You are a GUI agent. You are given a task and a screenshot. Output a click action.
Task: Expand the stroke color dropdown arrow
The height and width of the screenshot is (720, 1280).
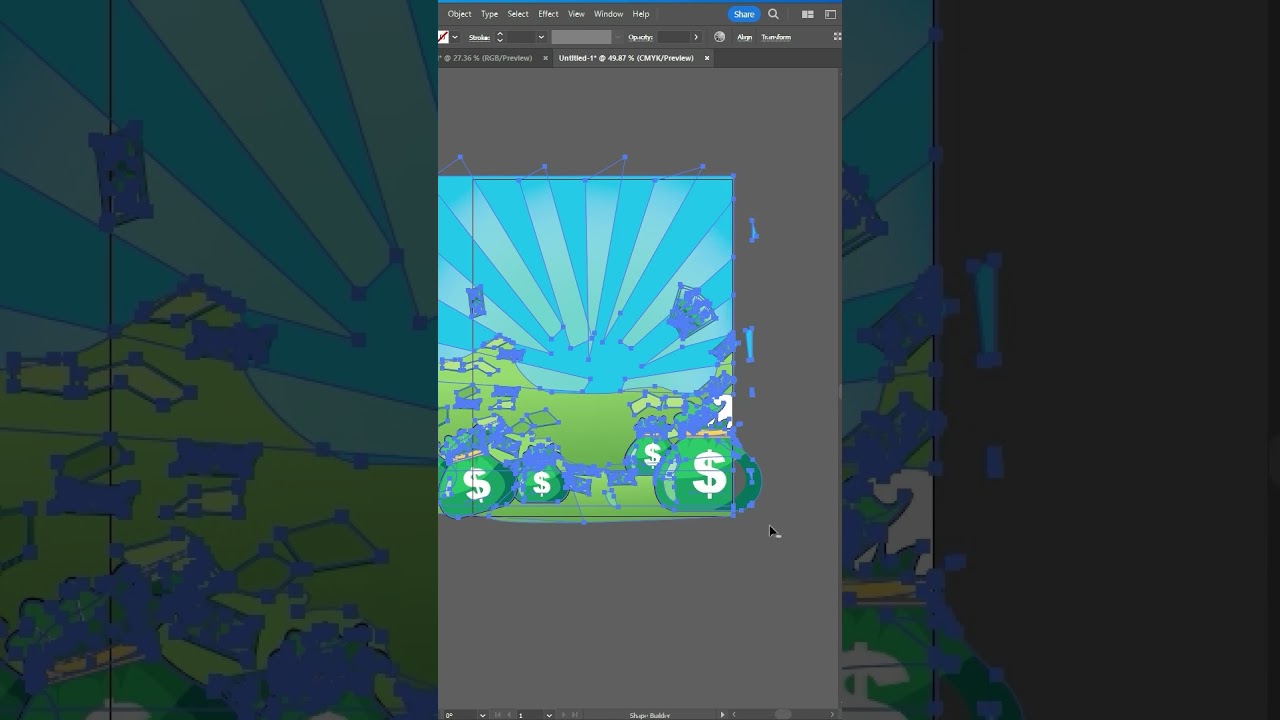click(455, 37)
